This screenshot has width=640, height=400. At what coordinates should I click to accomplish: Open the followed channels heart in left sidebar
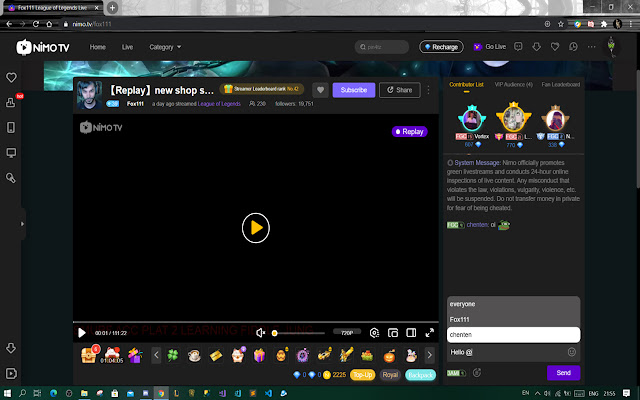point(11,77)
